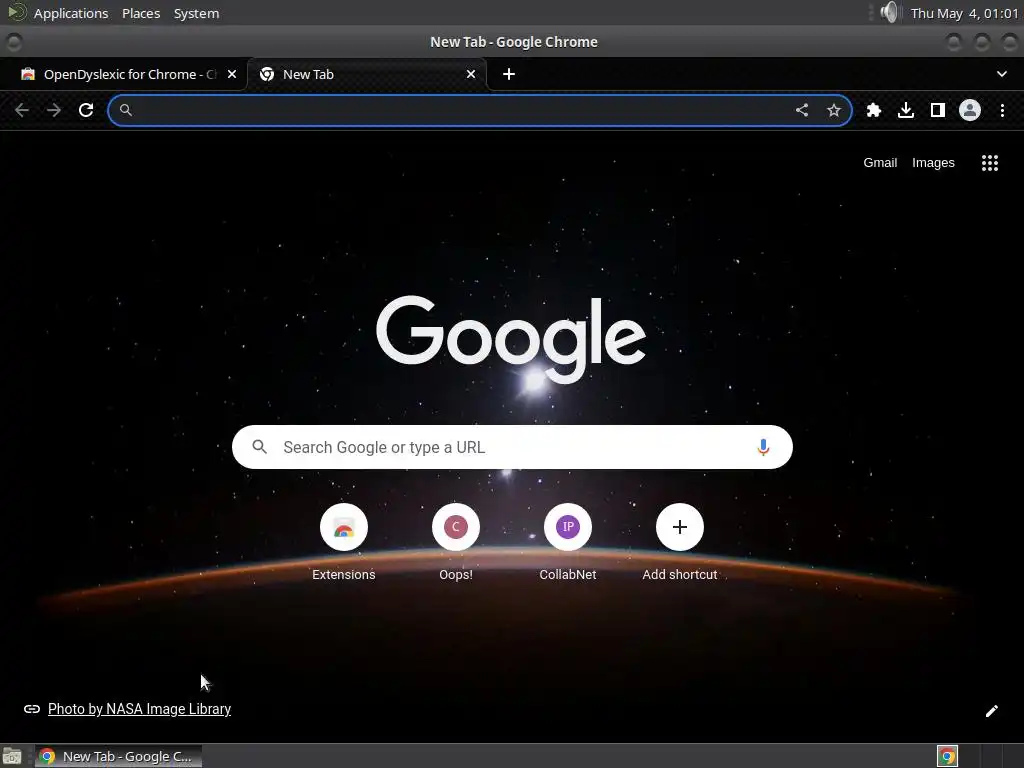Viewport: 1024px width, 768px height.
Task: Open the Applications menu
Action: point(71,13)
